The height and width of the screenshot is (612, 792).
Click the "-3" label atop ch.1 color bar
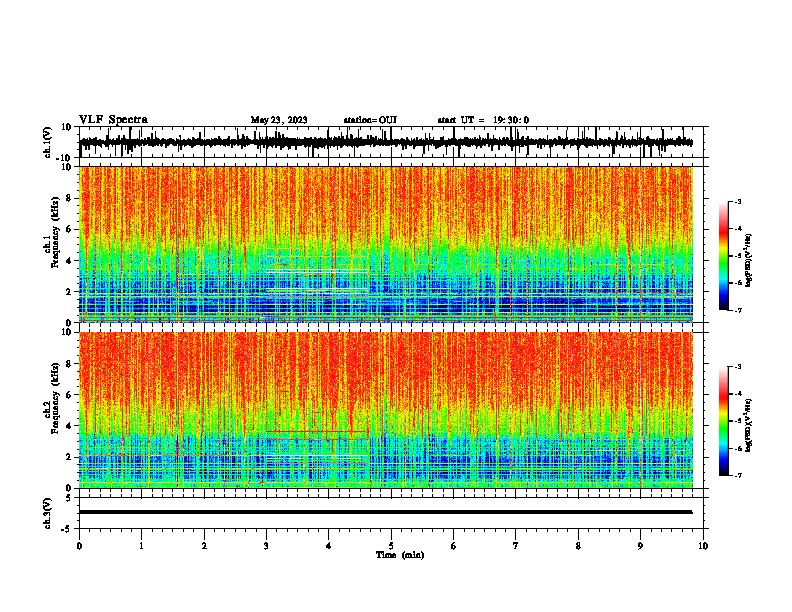click(737, 201)
